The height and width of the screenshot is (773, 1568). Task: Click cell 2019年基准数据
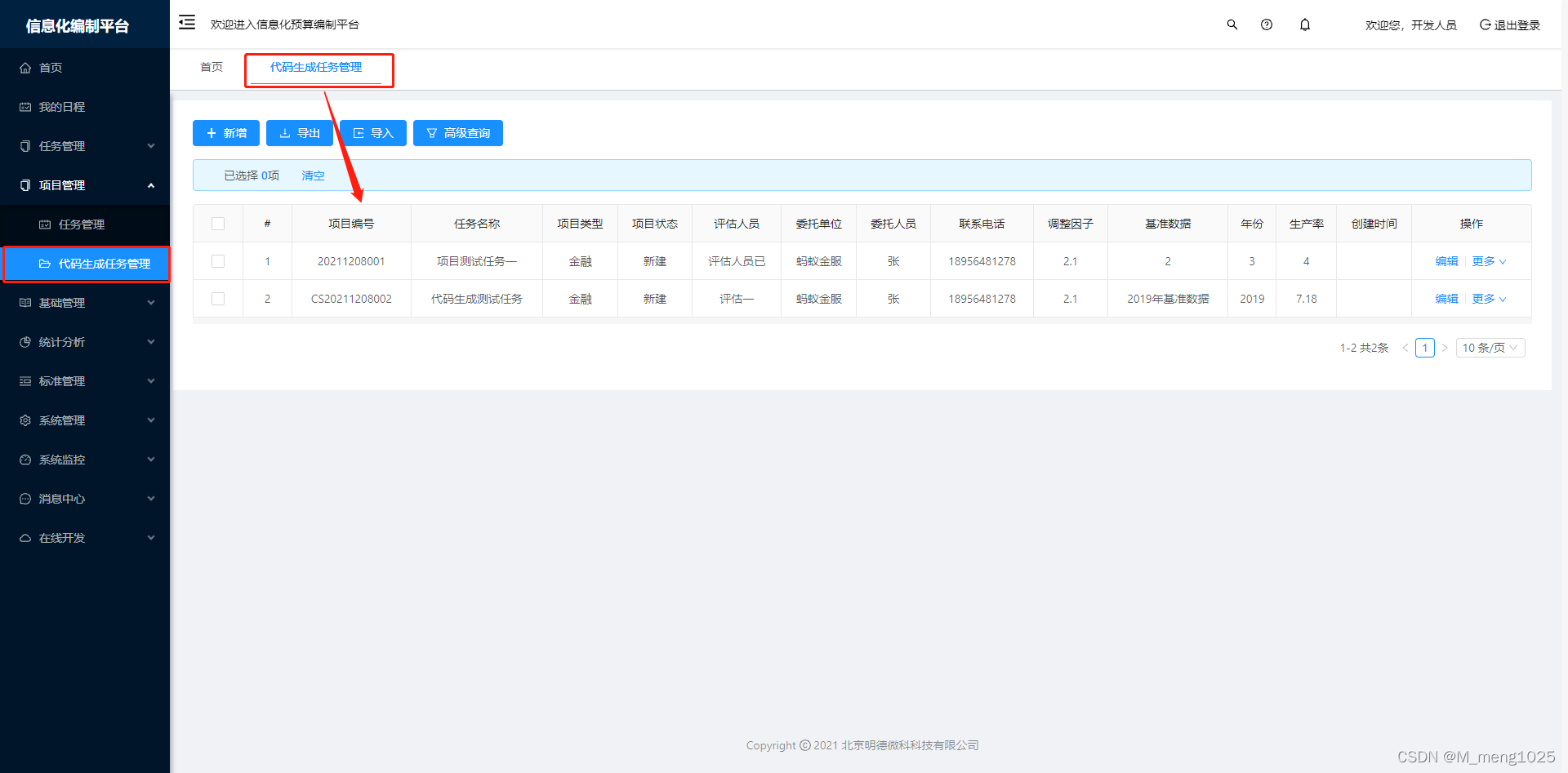coord(1168,299)
